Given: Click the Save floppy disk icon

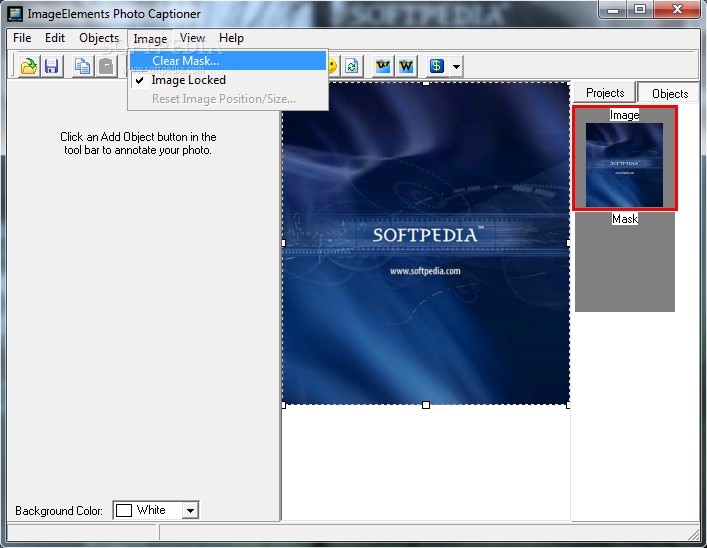Looking at the screenshot, I should [51, 66].
